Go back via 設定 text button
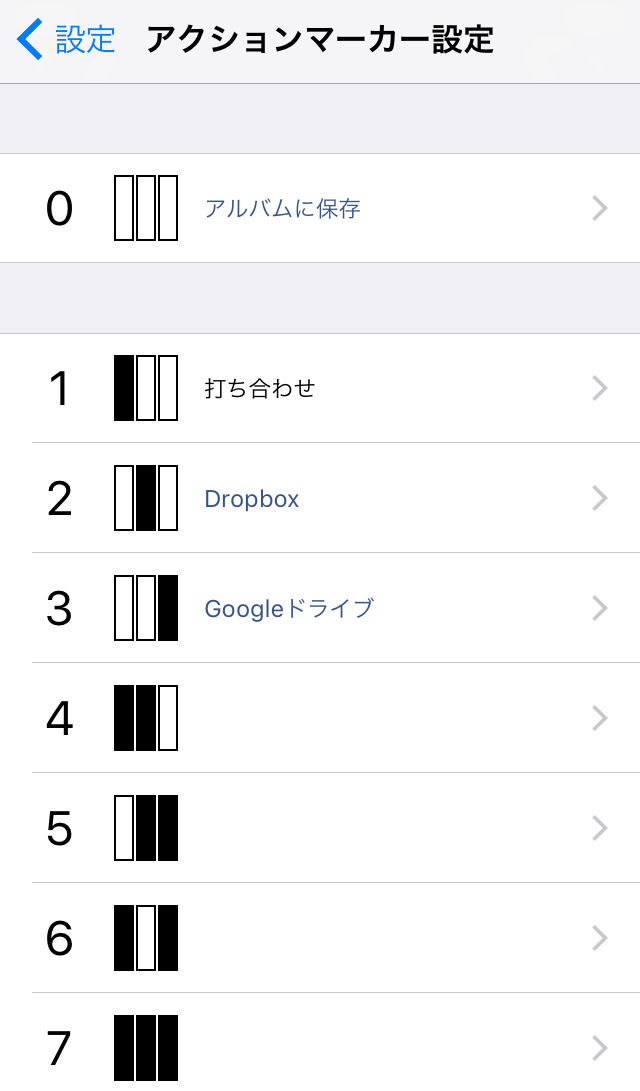The width and height of the screenshot is (640, 1091). tap(85, 40)
